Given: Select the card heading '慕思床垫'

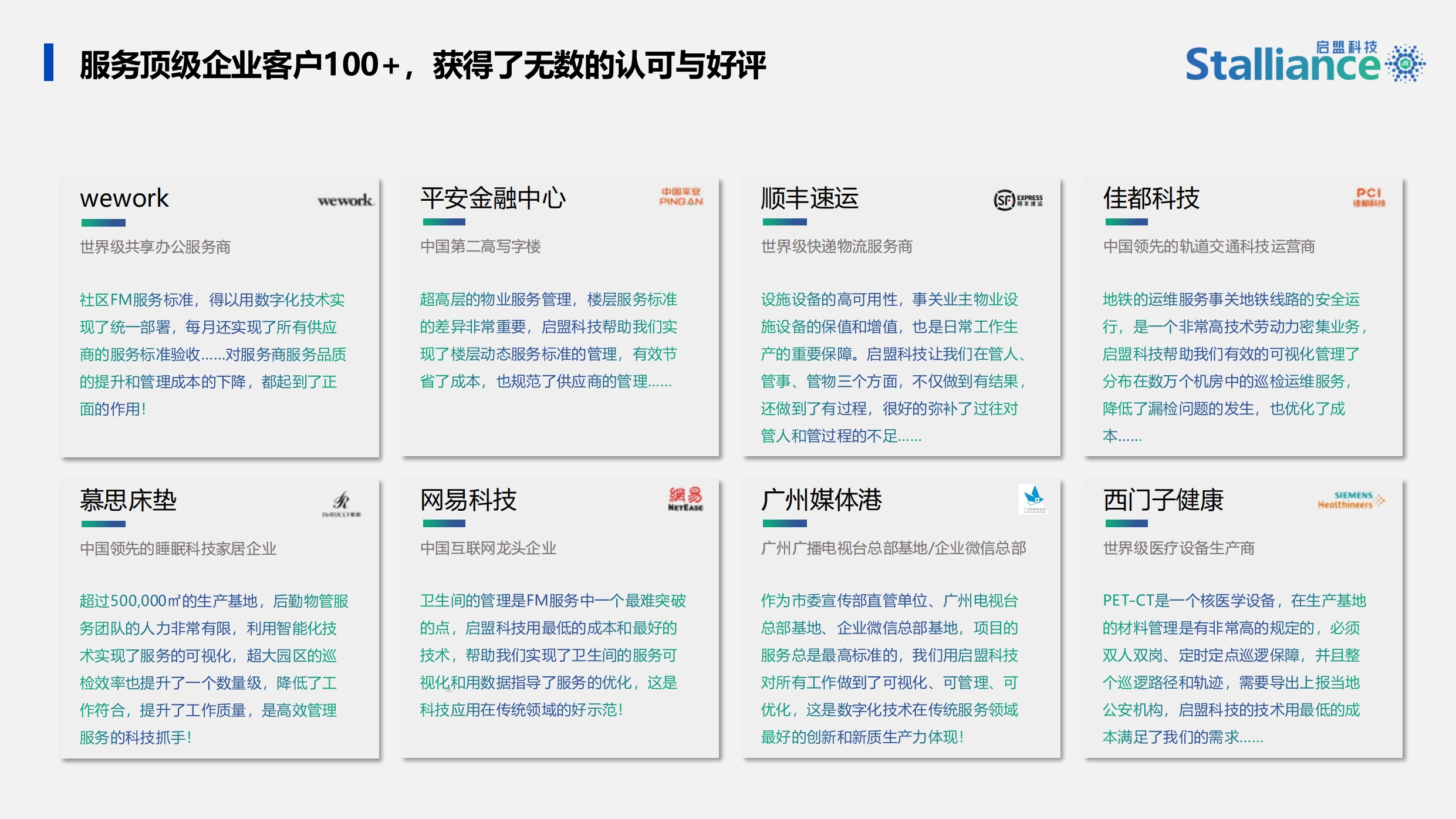Looking at the screenshot, I should [128, 500].
